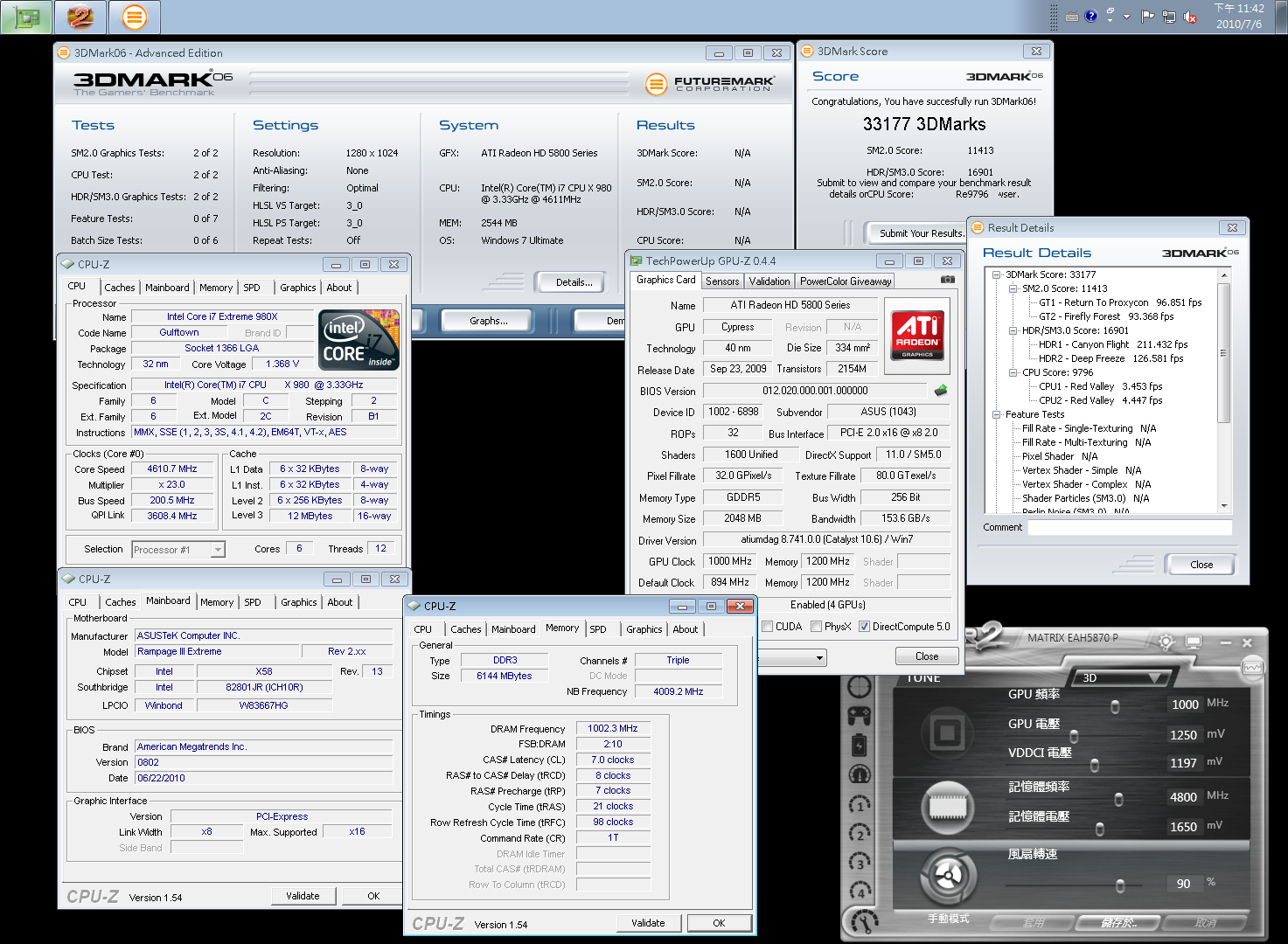This screenshot has height=944, width=1288.
Task: Click the Comment input field in Result Details
Action: click(1130, 527)
